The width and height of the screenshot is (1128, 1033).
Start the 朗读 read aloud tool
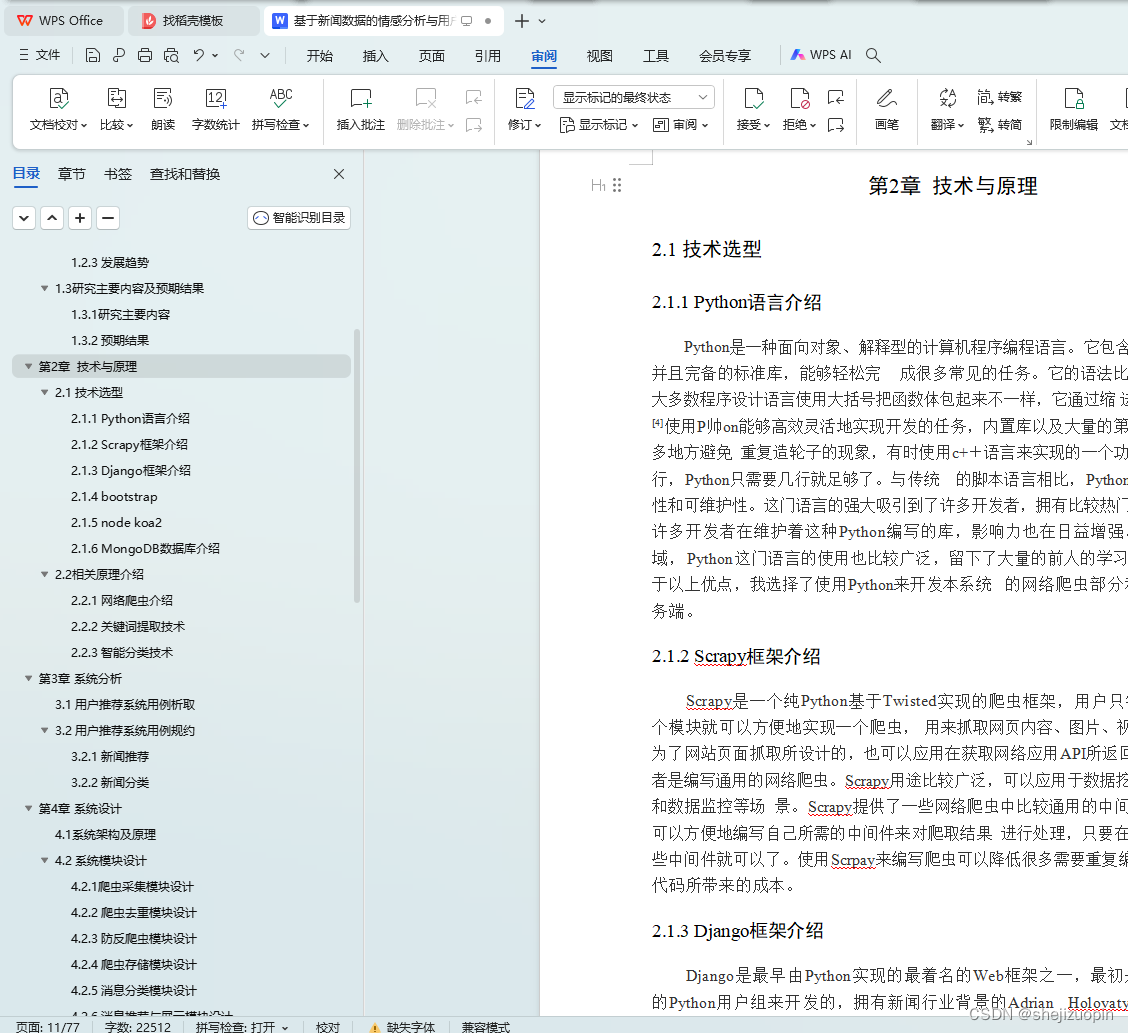click(163, 109)
